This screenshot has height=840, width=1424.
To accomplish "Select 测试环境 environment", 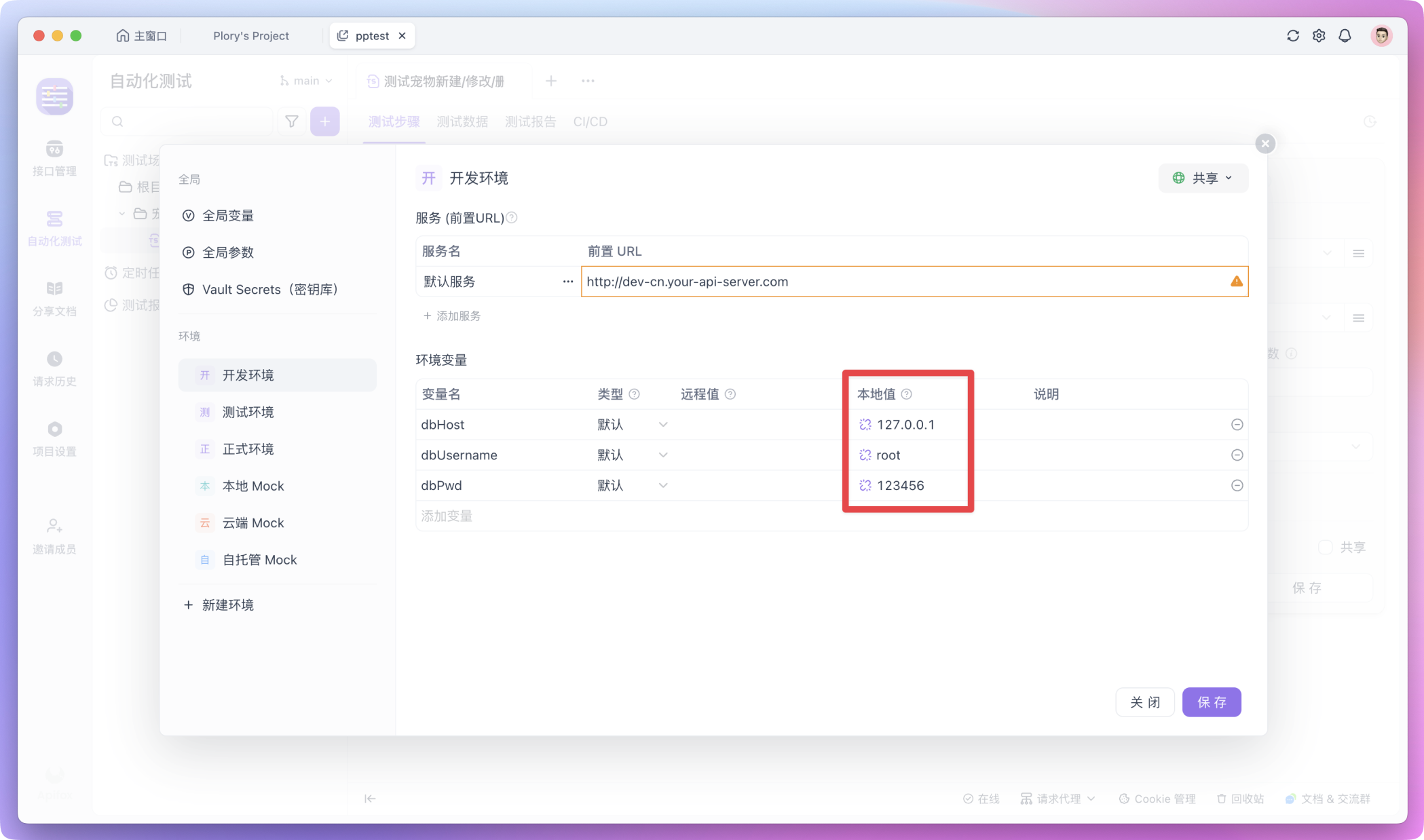I will click(x=248, y=412).
